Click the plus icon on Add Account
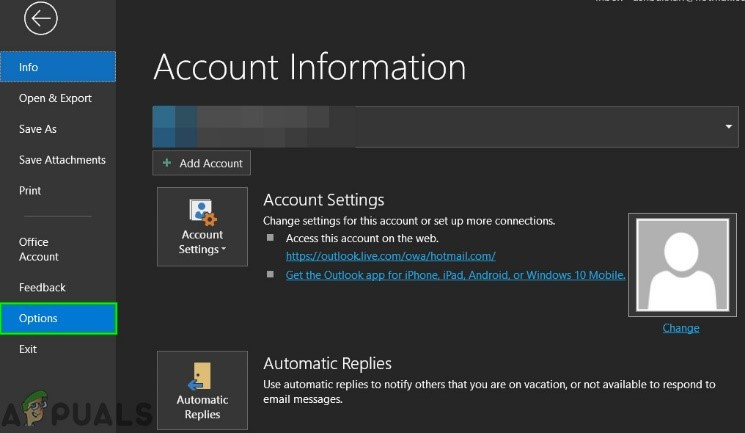Image resolution: width=745 pixels, height=433 pixels. pyautogui.click(x=167, y=163)
